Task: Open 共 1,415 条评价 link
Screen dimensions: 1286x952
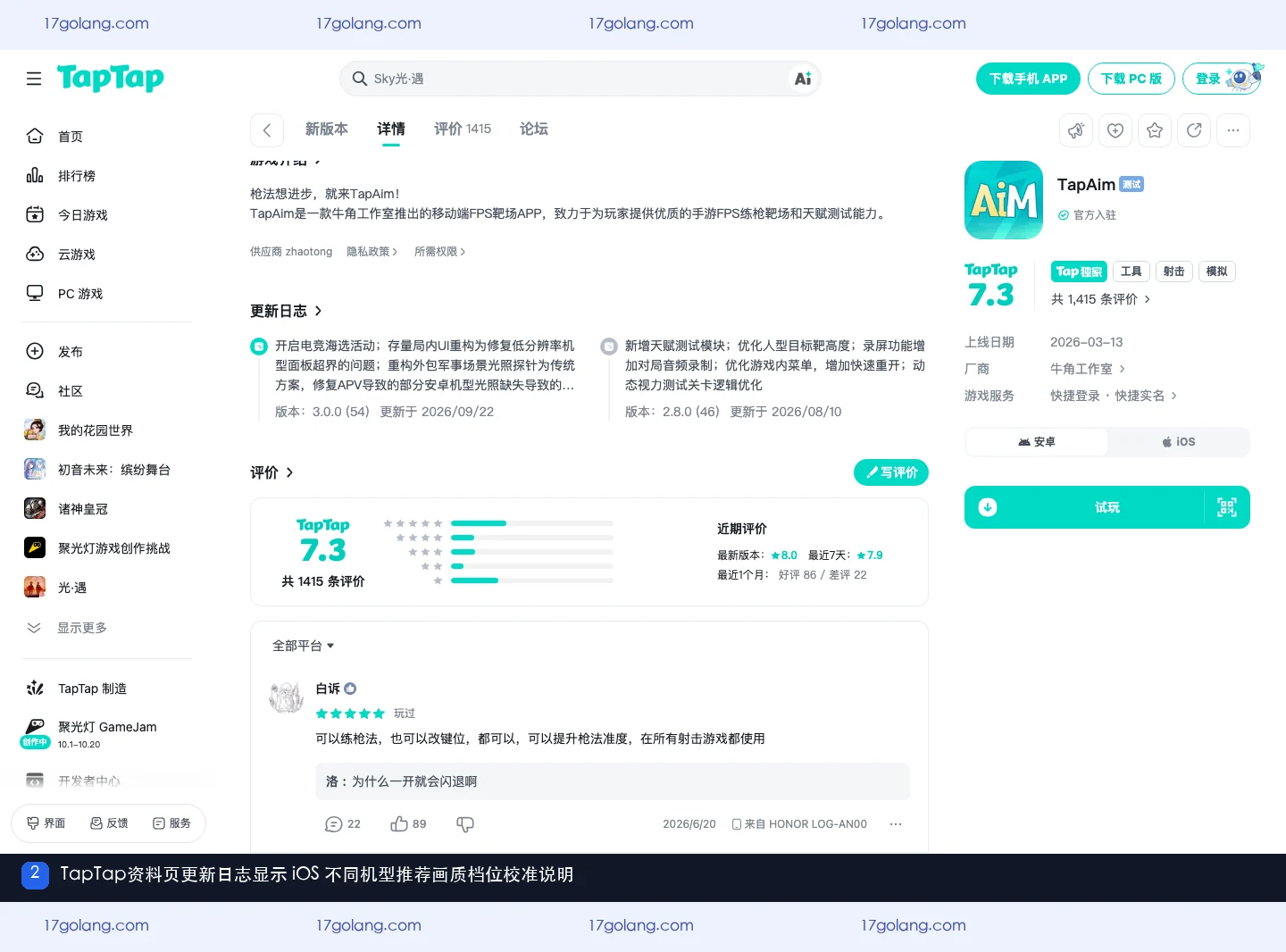Action: coord(1100,299)
